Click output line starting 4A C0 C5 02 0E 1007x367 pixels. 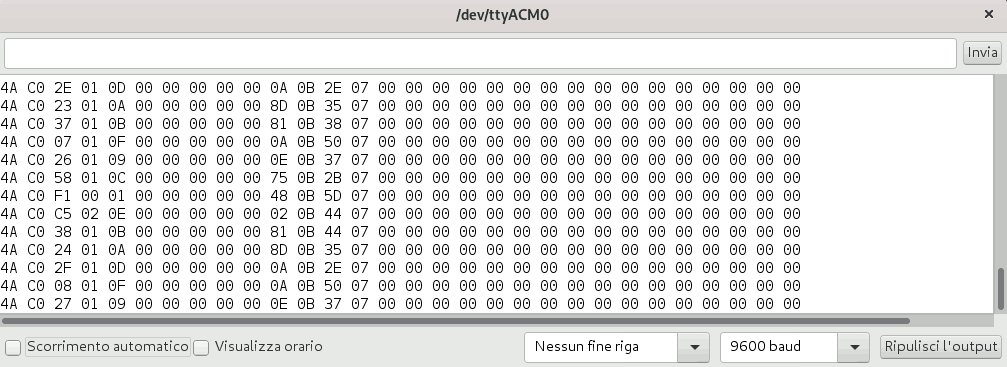point(401,213)
